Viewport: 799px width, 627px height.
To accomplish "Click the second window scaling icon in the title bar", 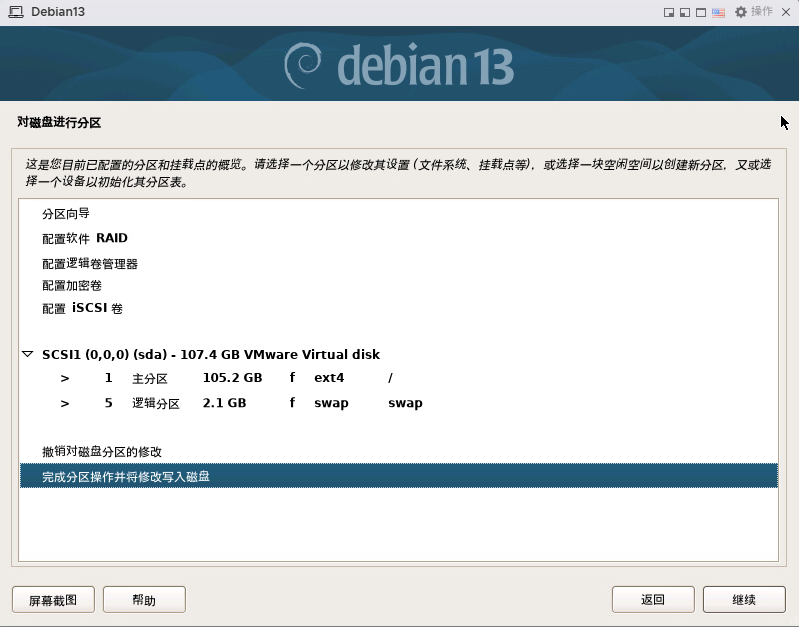I will point(685,12).
